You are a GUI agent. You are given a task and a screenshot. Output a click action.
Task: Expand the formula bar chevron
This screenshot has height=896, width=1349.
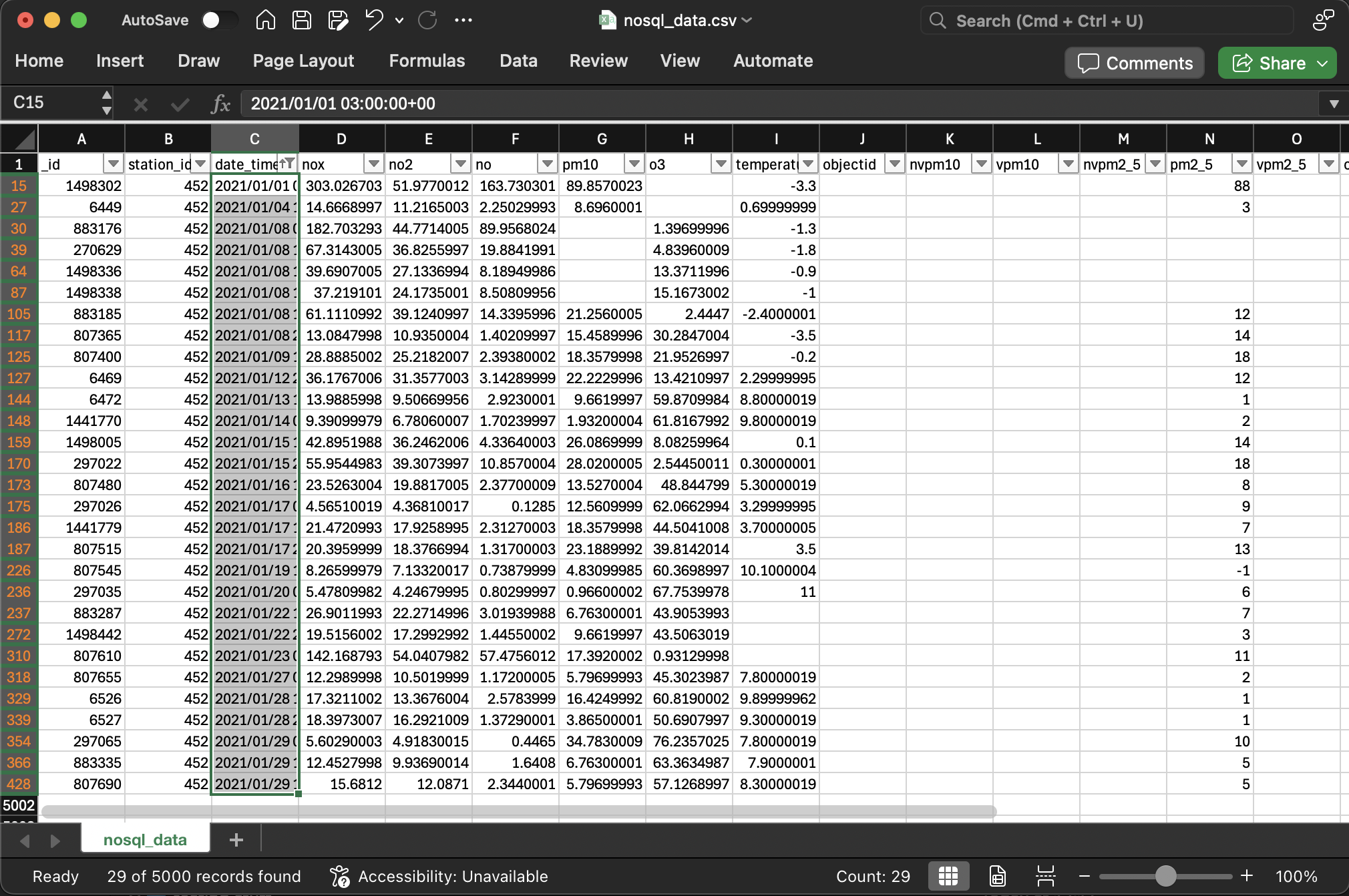pyautogui.click(x=1334, y=104)
